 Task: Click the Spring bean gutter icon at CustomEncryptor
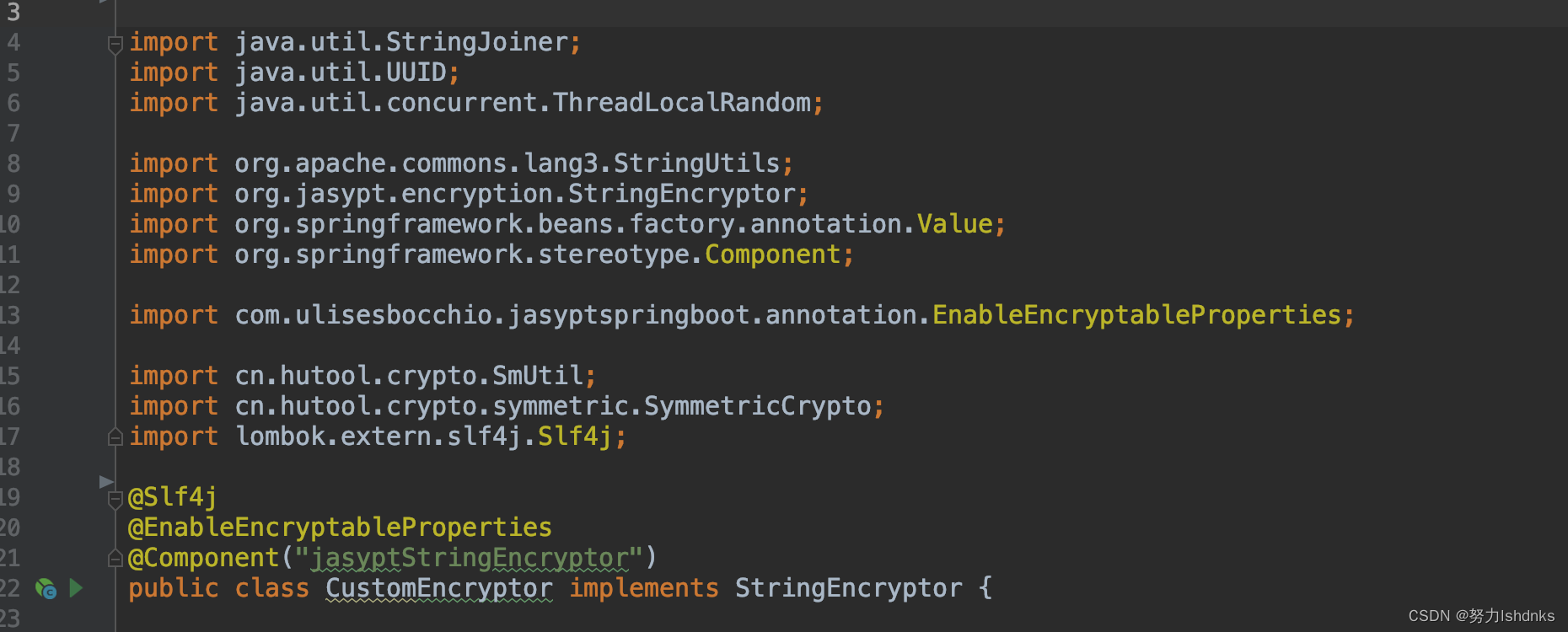tap(46, 588)
